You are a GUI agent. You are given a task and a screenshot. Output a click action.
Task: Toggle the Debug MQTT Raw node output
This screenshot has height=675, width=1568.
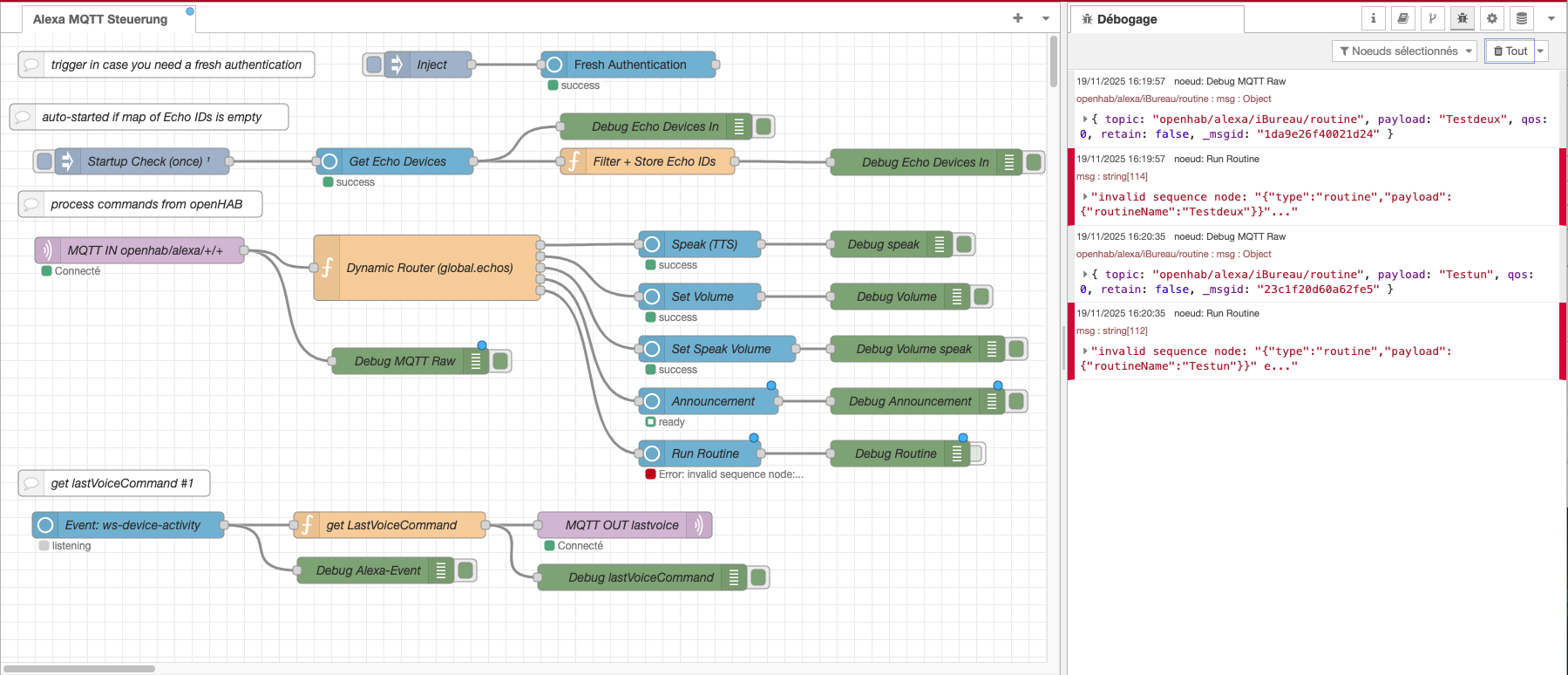(x=501, y=361)
